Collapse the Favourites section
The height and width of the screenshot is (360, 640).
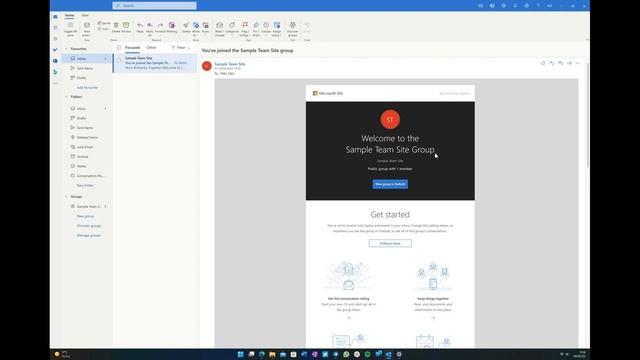[66, 49]
